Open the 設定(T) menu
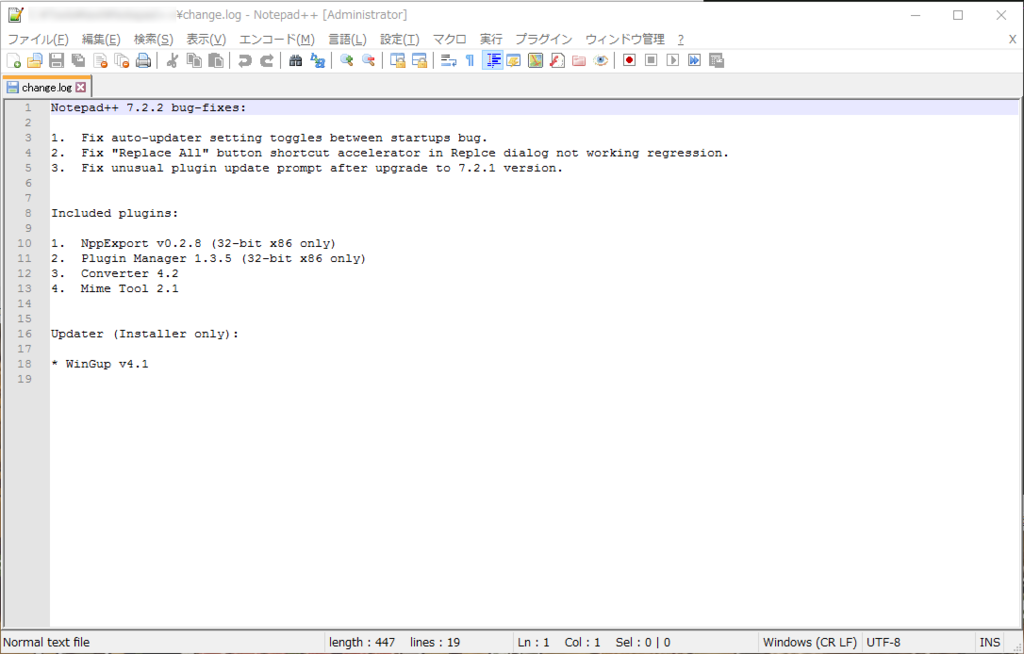Screen dimensions: 1024x654 tap(400, 39)
